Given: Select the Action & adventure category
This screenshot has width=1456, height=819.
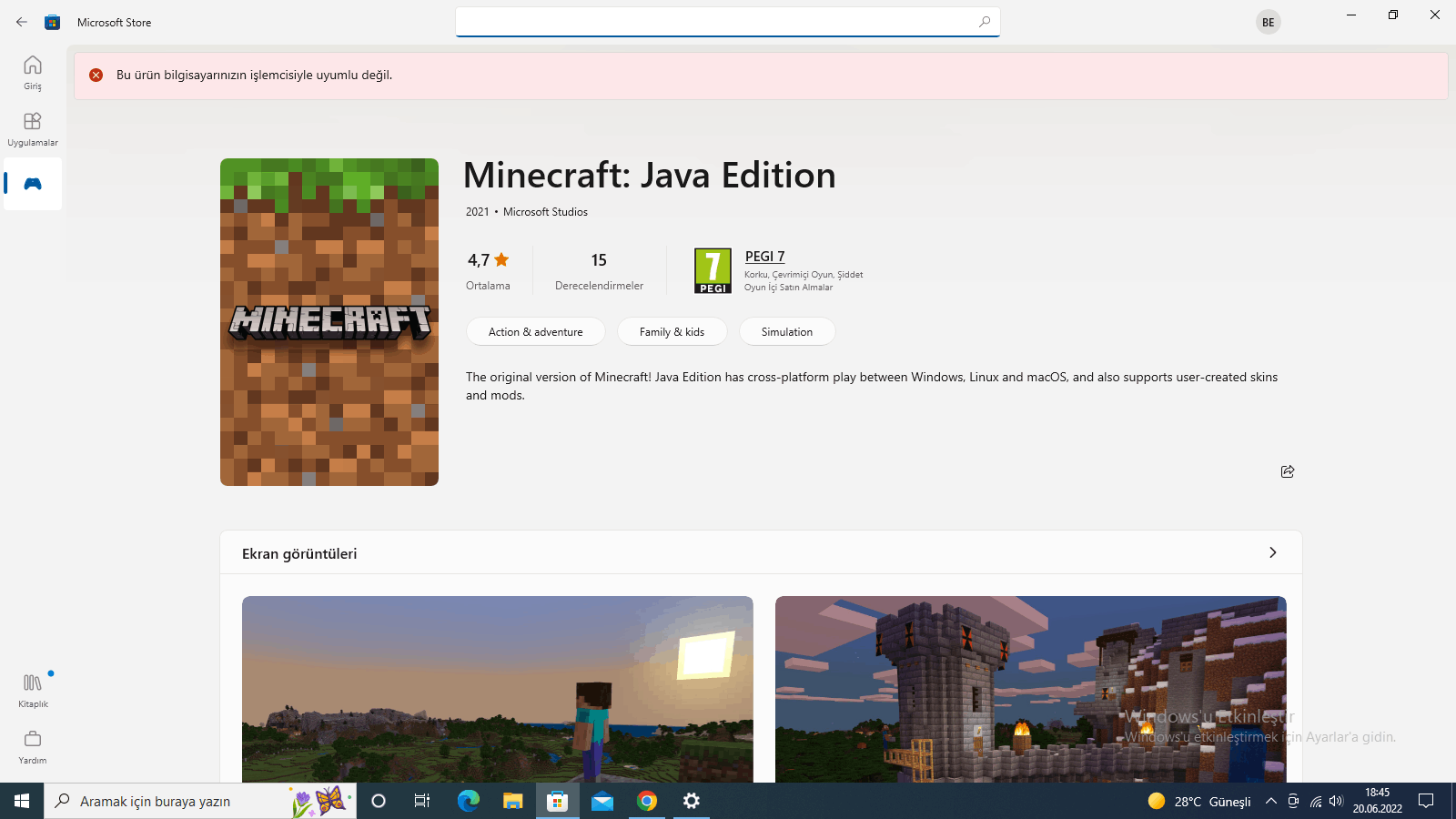Looking at the screenshot, I should tap(536, 332).
